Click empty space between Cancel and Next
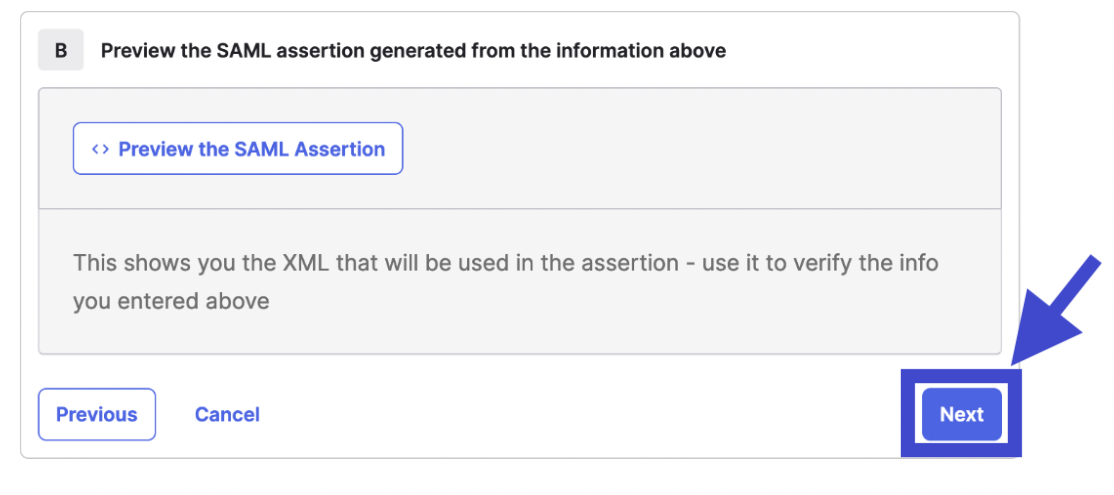The height and width of the screenshot is (495, 1114). click(580, 414)
